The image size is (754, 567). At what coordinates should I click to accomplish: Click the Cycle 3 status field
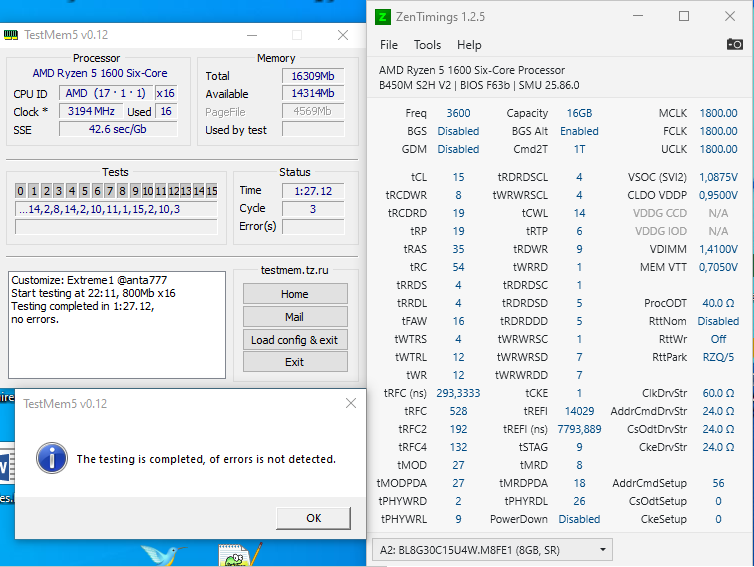[x=313, y=209]
